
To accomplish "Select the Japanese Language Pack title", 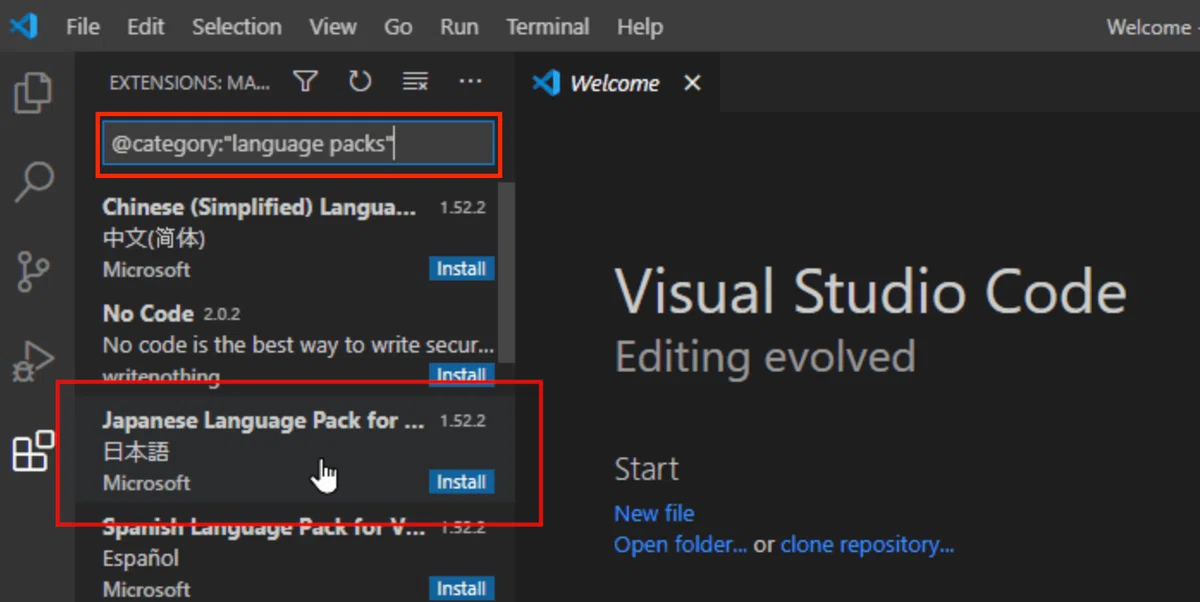I will (263, 421).
